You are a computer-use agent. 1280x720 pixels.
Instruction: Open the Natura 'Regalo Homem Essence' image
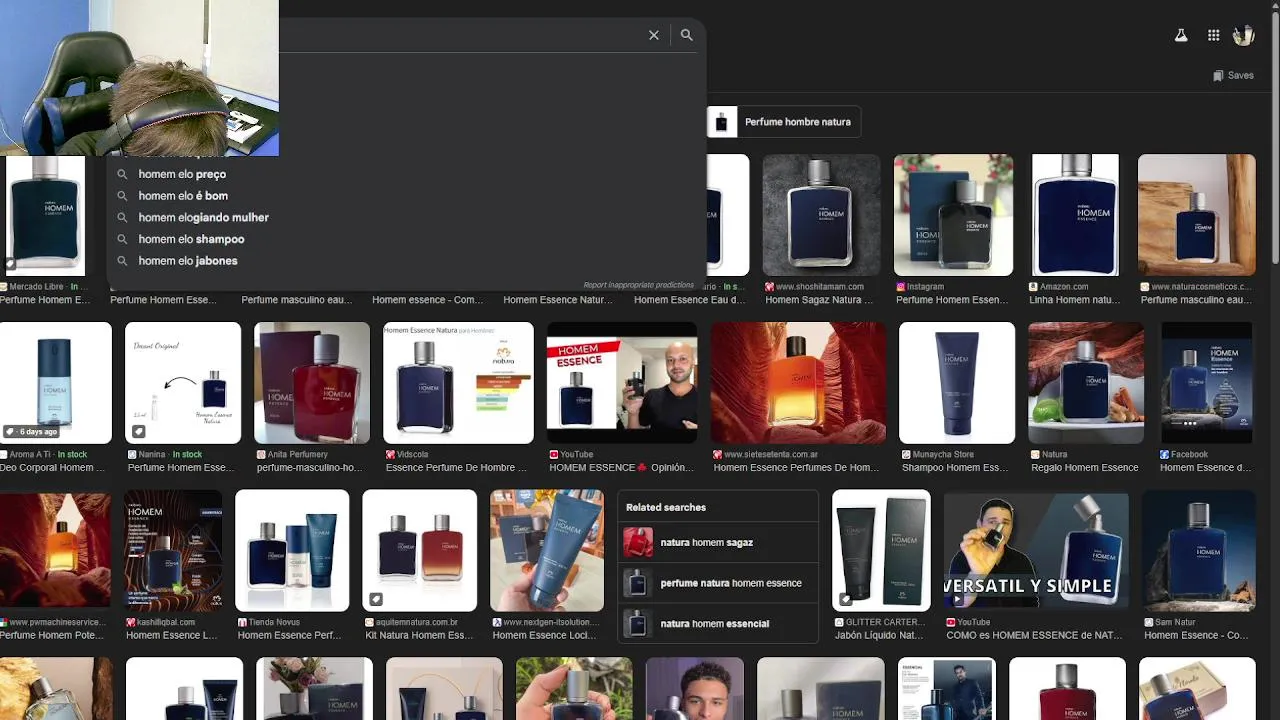click(x=1086, y=383)
